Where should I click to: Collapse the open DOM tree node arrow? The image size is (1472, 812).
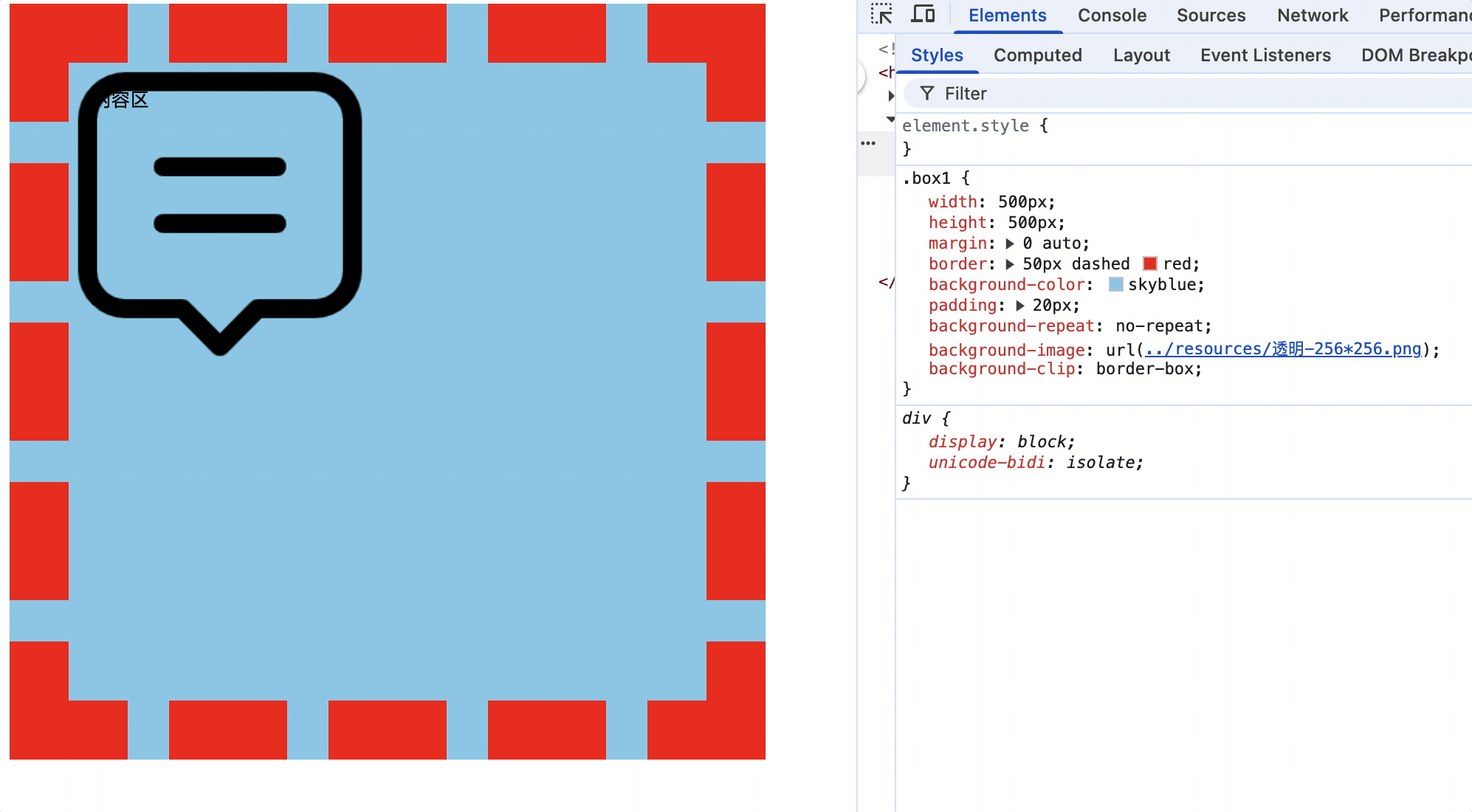[x=891, y=119]
